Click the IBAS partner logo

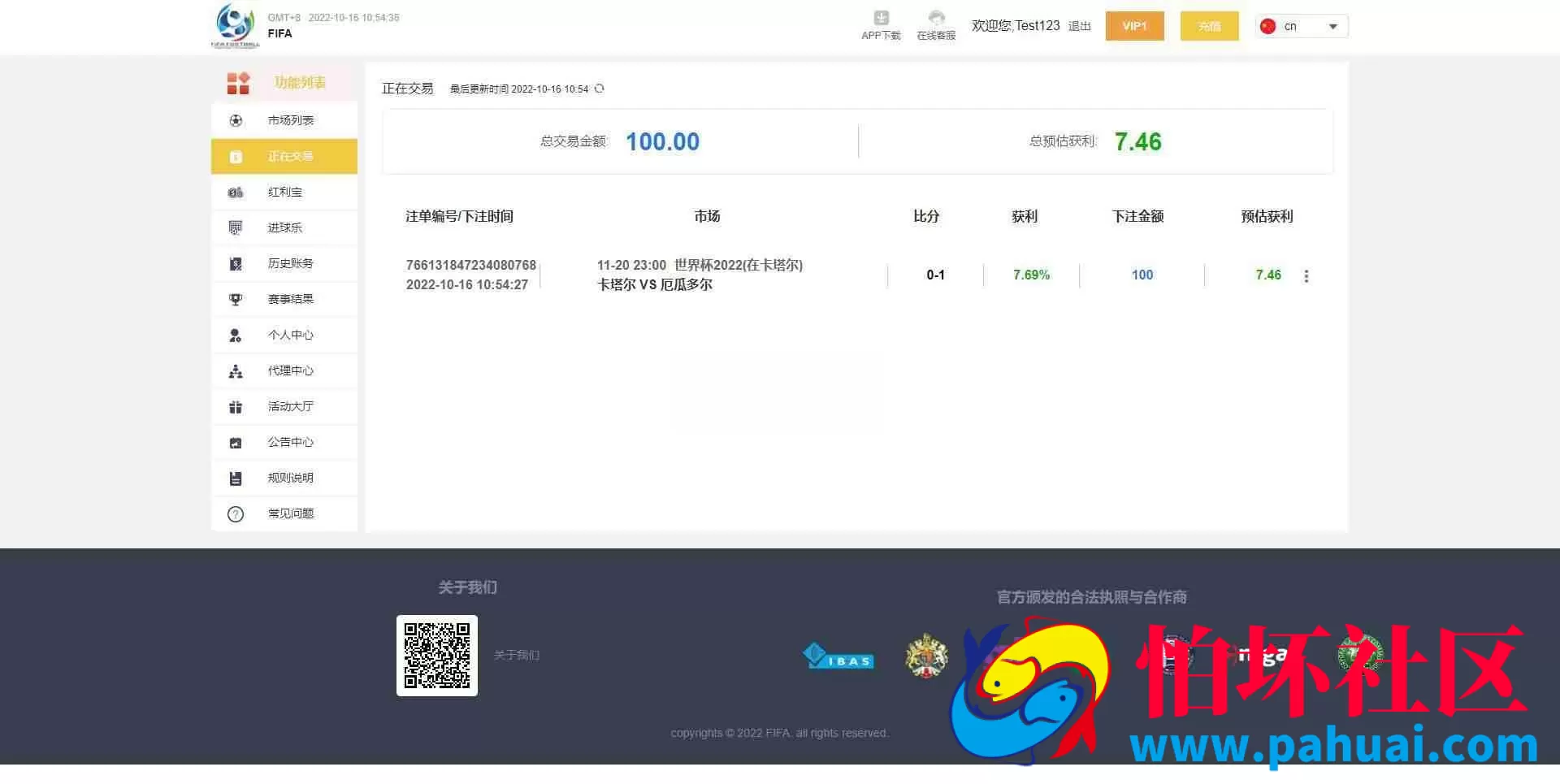click(x=838, y=656)
